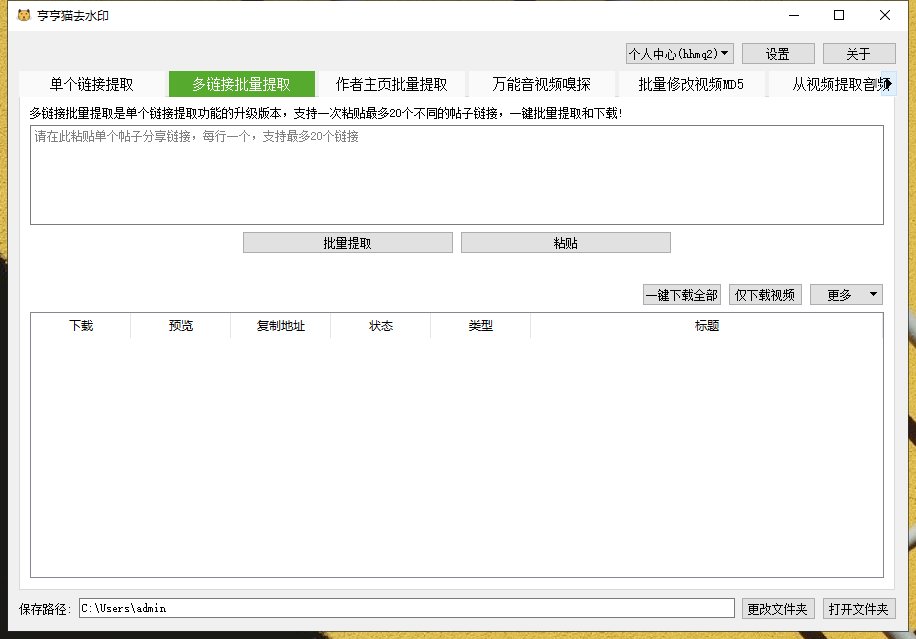The width and height of the screenshot is (916, 639).
Task: Focus the link paste text area
Action: point(457,175)
